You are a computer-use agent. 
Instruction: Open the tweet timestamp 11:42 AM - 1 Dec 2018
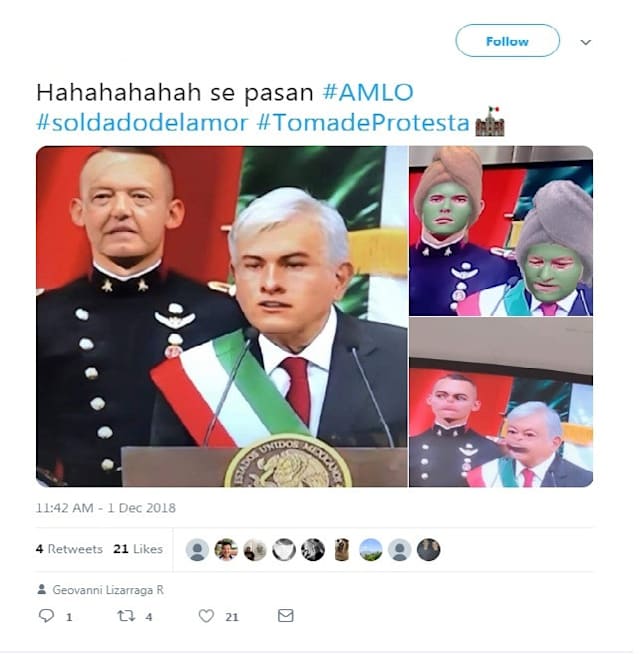point(106,508)
